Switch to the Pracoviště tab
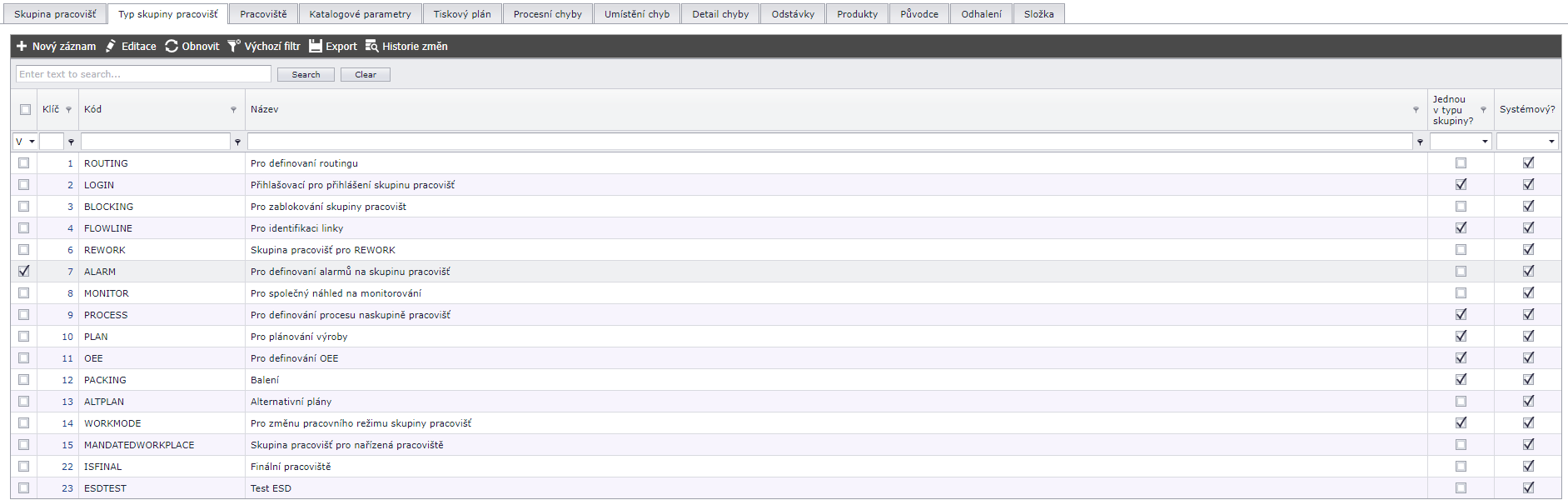This screenshot has width=1568, height=500. click(263, 14)
